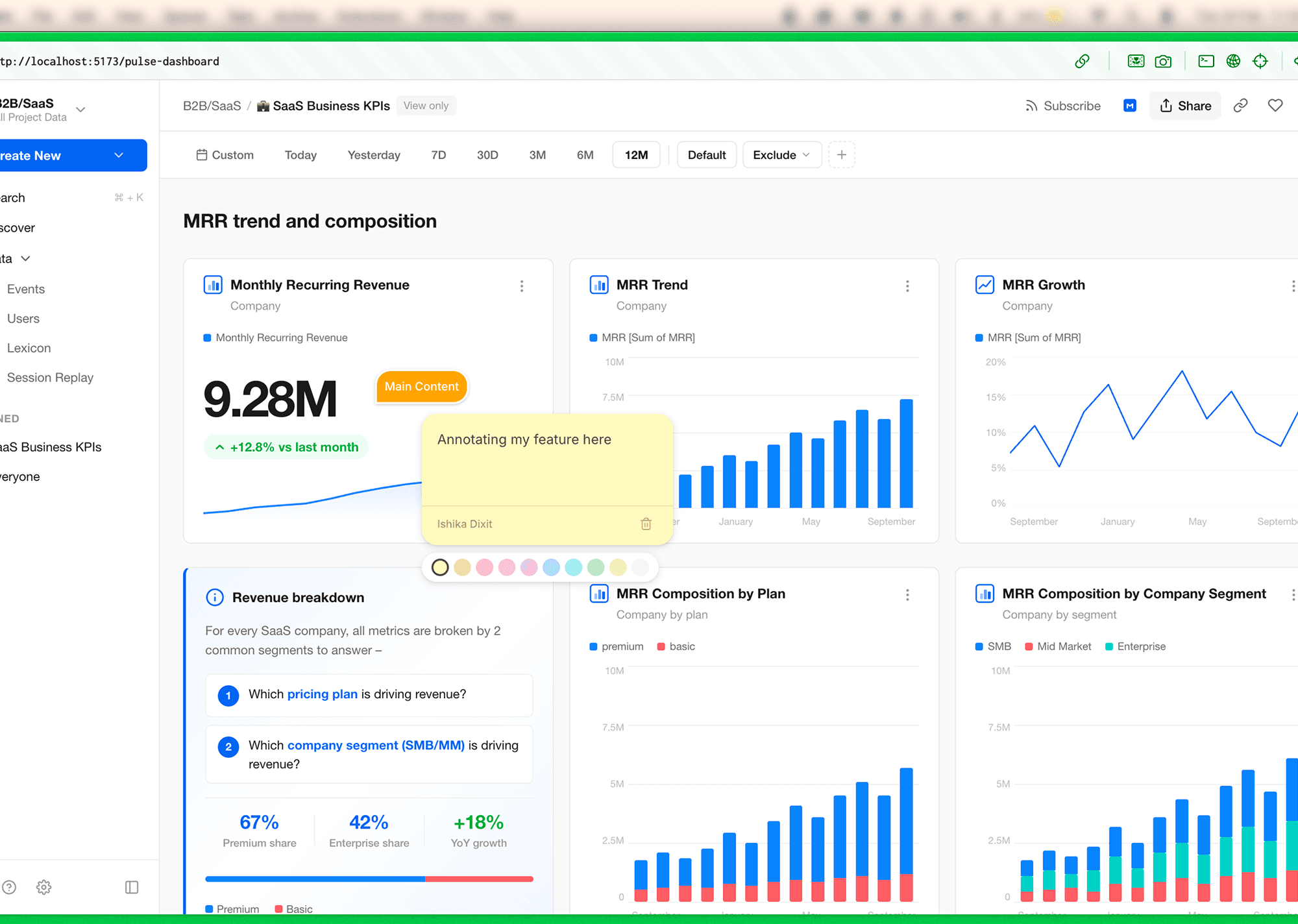1298x924 pixels.
Task: Pick the cyan color swatch for note
Action: (573, 568)
